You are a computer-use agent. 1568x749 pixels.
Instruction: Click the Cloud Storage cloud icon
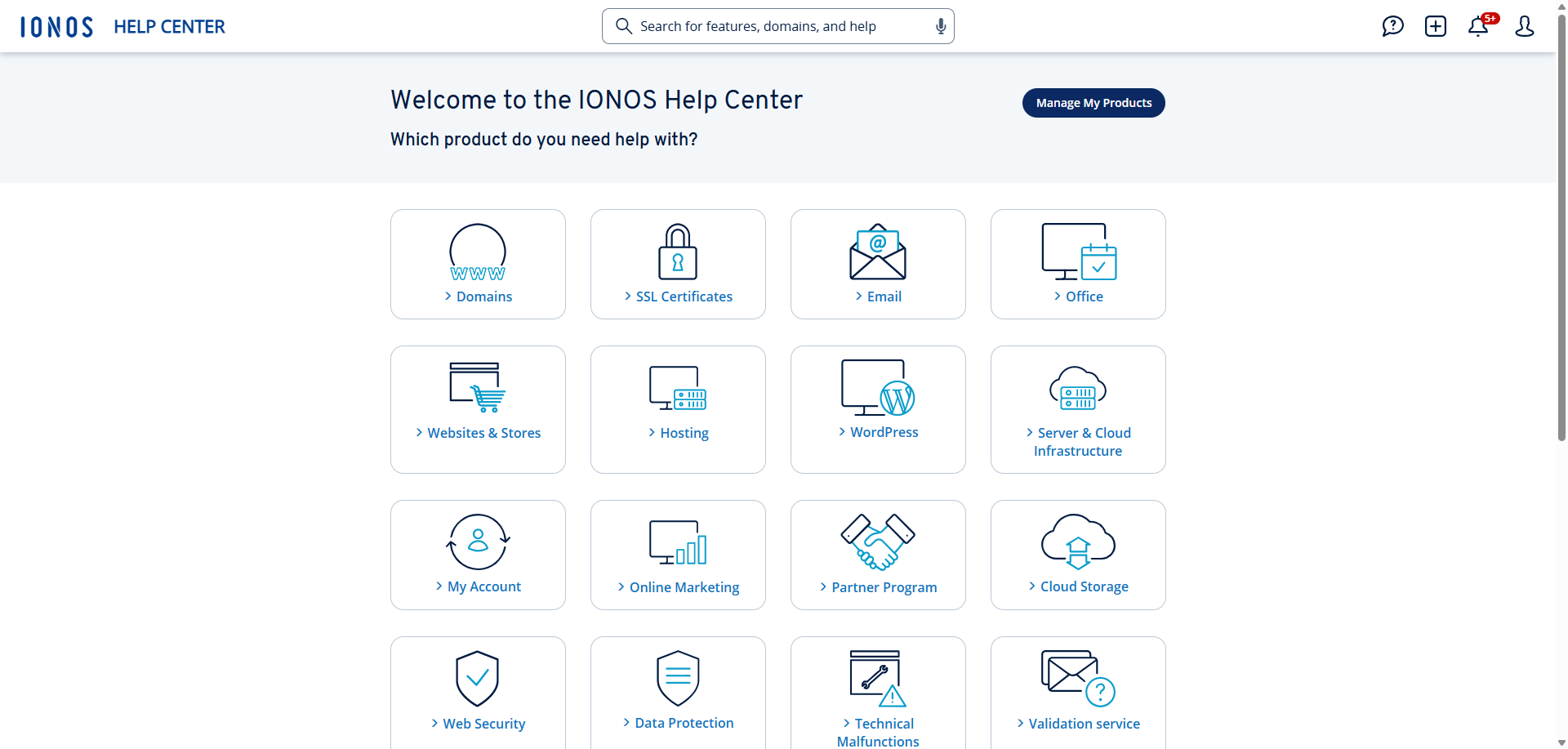click(1078, 542)
